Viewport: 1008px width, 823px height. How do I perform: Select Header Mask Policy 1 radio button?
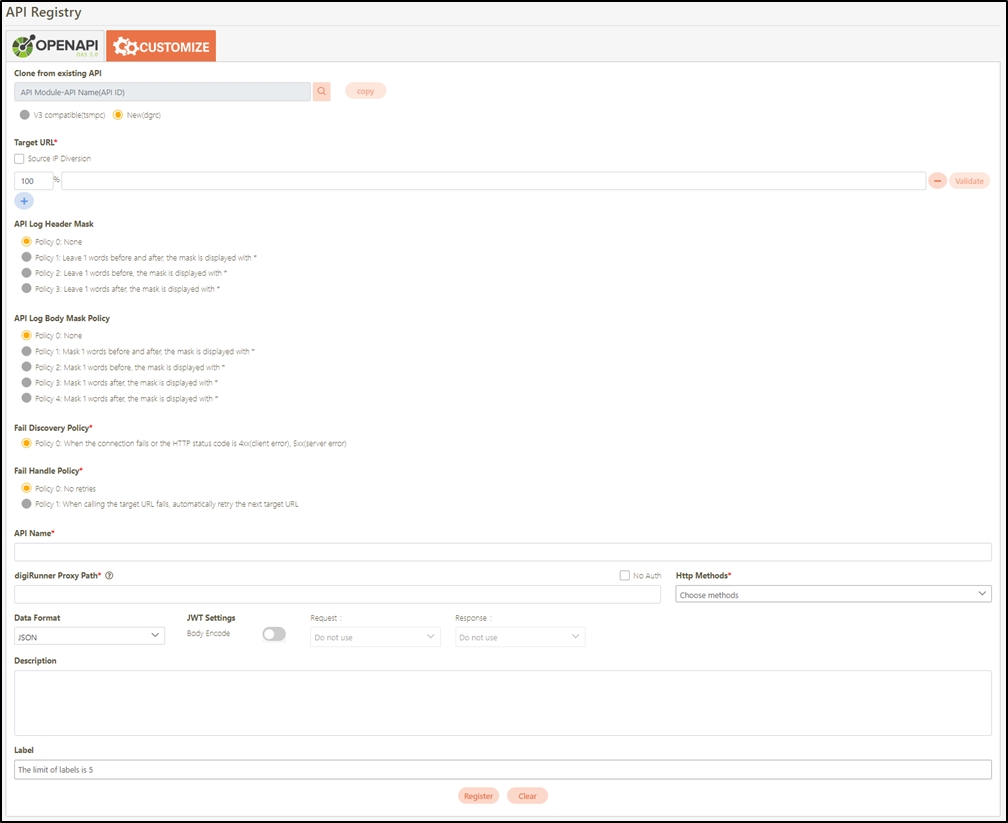pos(26,257)
